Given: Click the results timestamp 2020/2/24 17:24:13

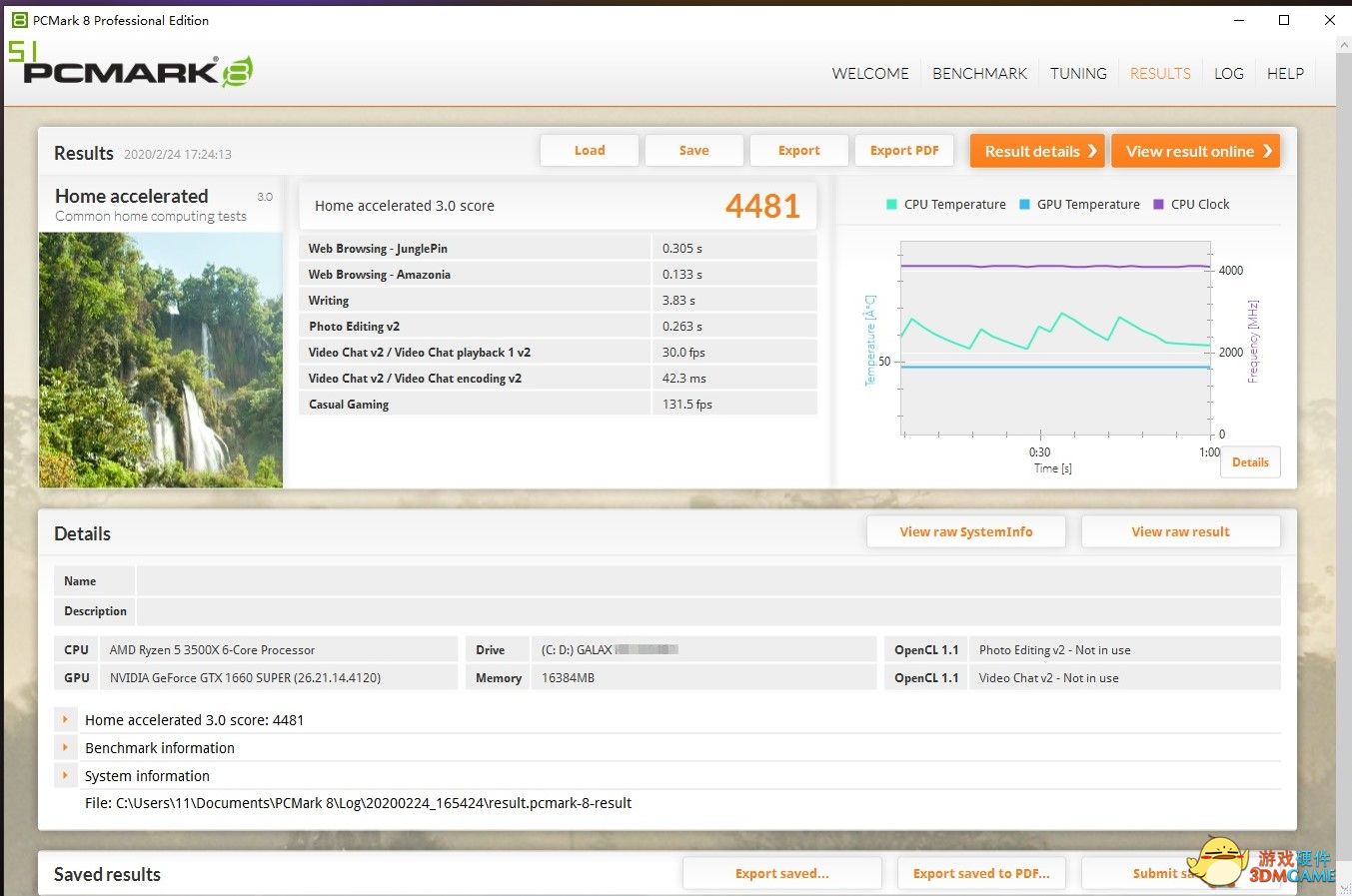Looking at the screenshot, I should pyautogui.click(x=178, y=155).
